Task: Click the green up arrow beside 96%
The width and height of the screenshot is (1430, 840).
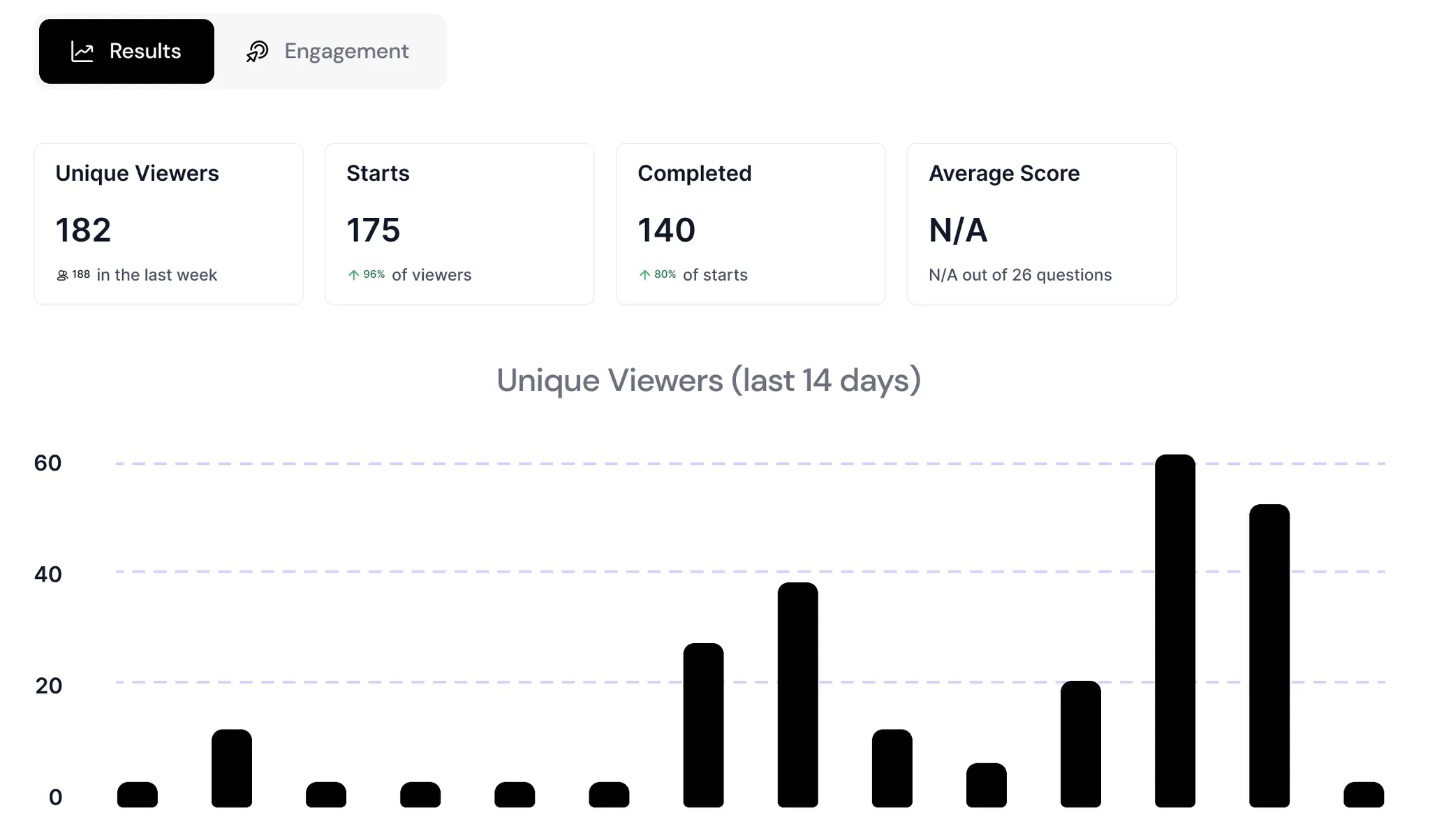Action: pyautogui.click(x=354, y=275)
